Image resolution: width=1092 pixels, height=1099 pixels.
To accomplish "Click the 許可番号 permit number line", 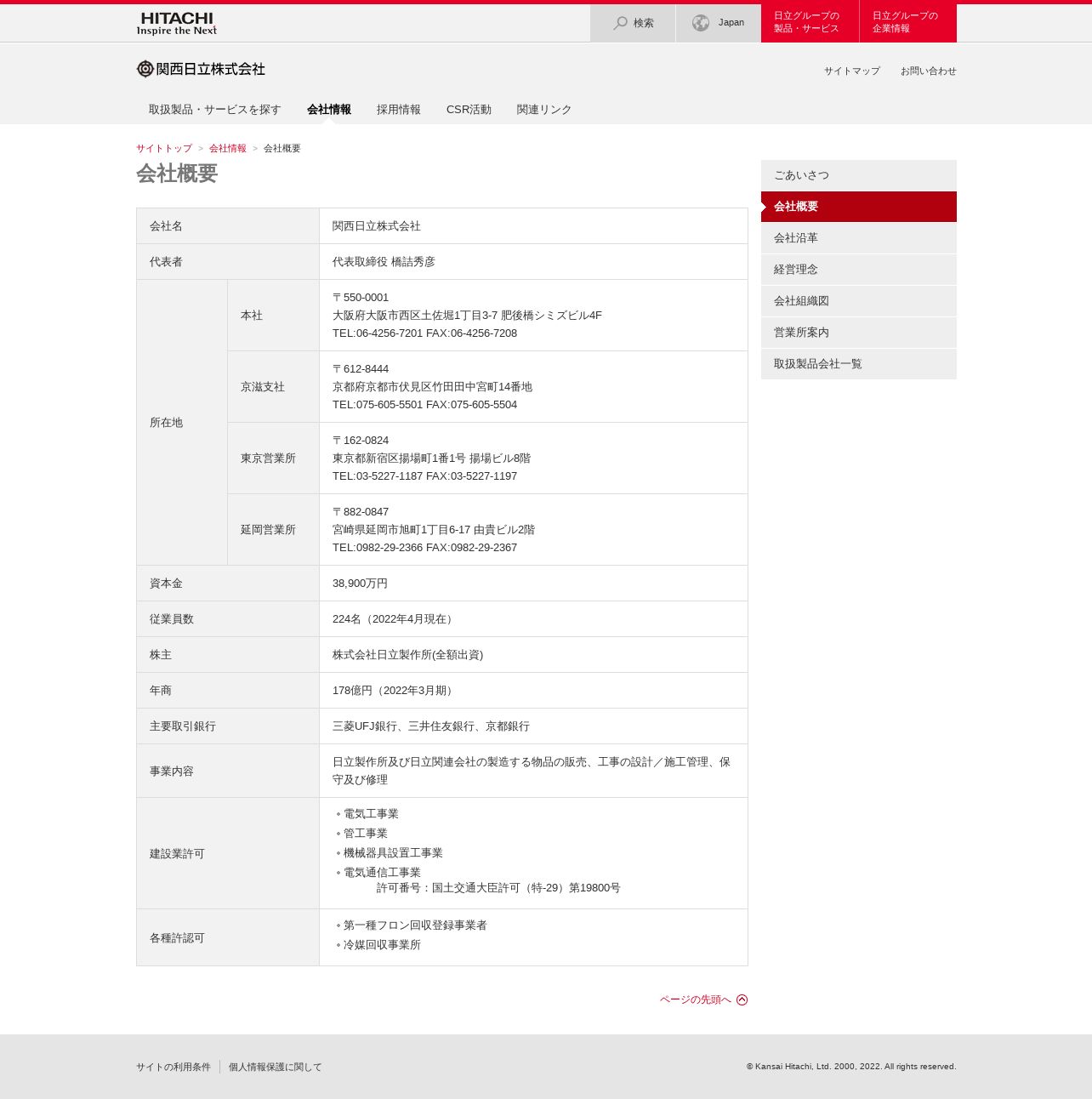I will tap(498, 888).
